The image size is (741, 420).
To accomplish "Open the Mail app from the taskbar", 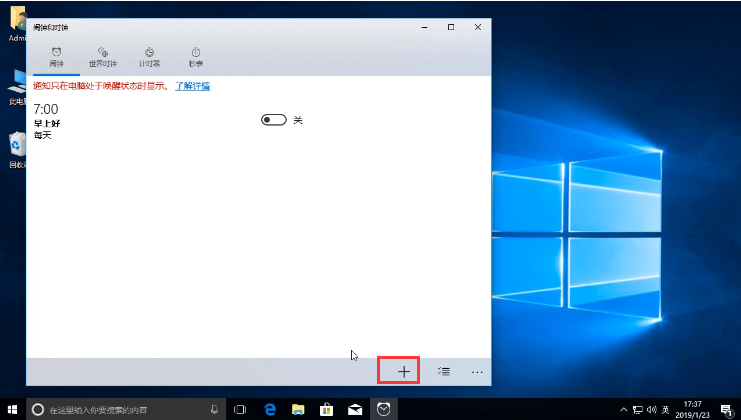I will pos(354,409).
